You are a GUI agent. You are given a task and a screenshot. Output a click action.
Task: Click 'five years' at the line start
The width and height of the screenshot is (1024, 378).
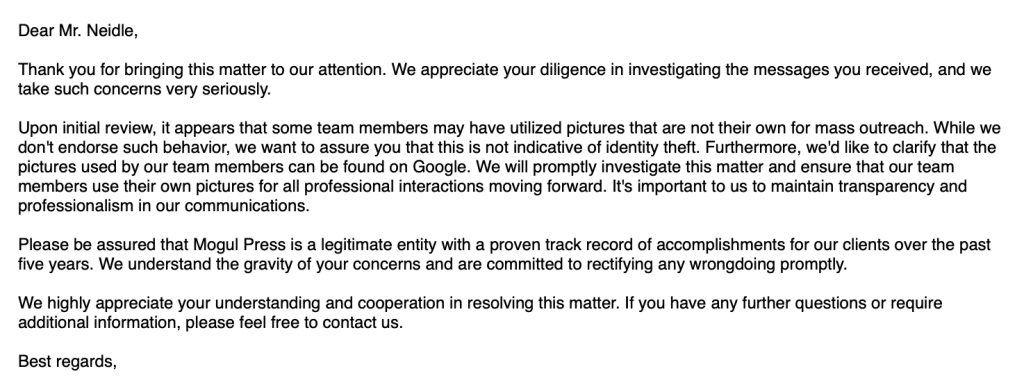[x=55, y=264]
